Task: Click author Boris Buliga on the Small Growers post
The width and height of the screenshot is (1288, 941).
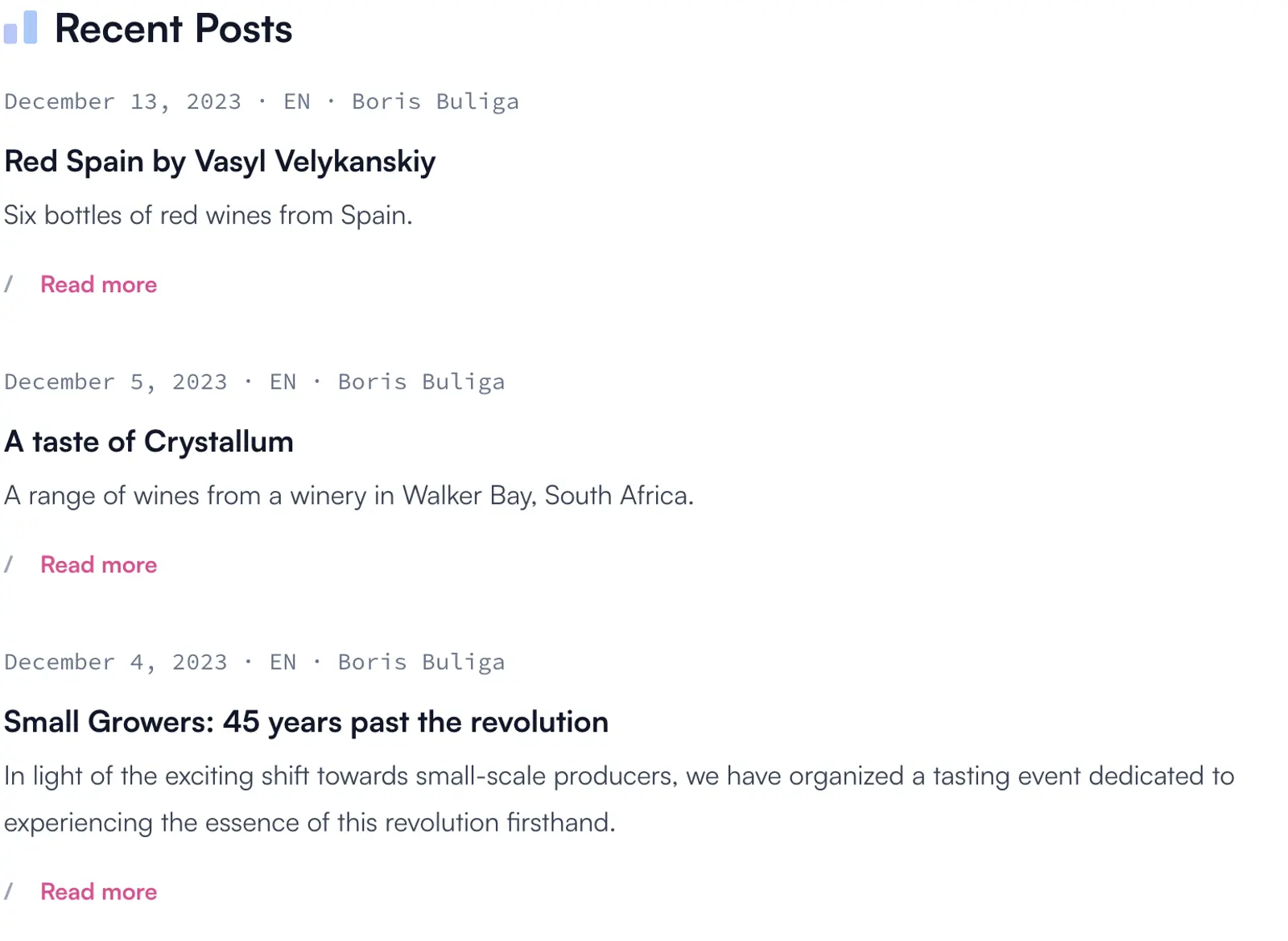Action: tap(420, 662)
